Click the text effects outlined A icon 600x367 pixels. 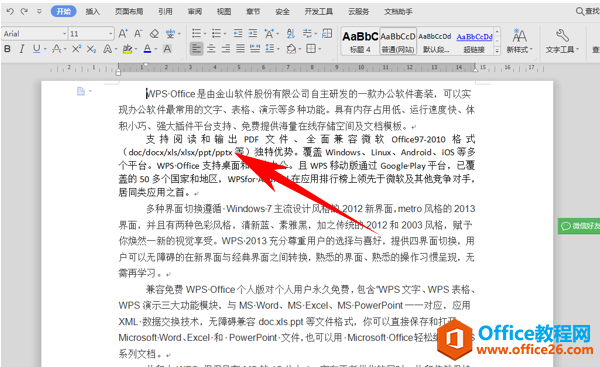click(108, 49)
